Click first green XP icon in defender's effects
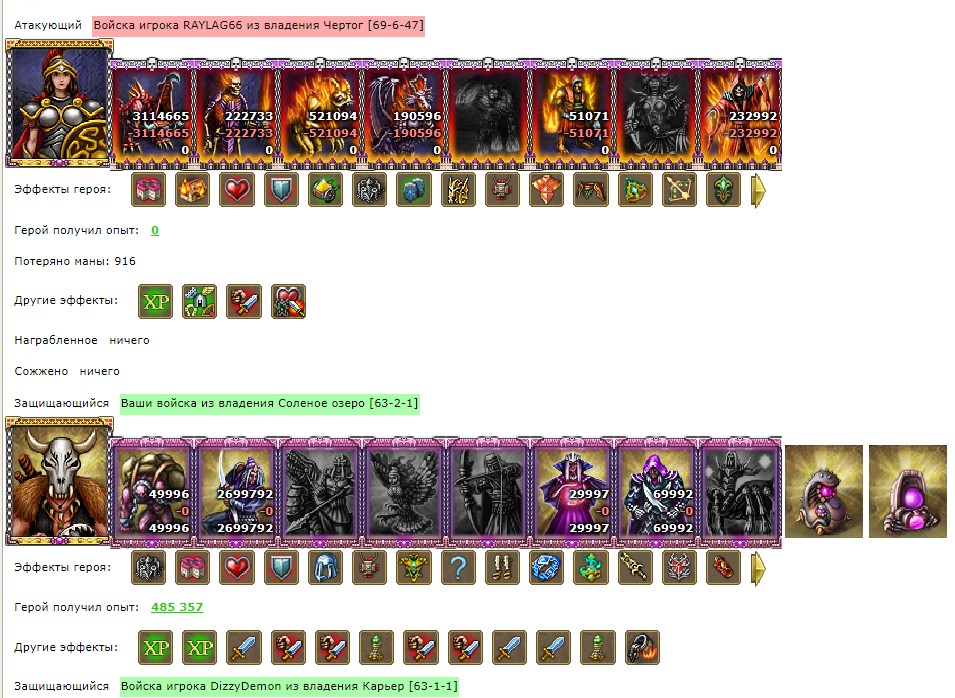 (155, 647)
